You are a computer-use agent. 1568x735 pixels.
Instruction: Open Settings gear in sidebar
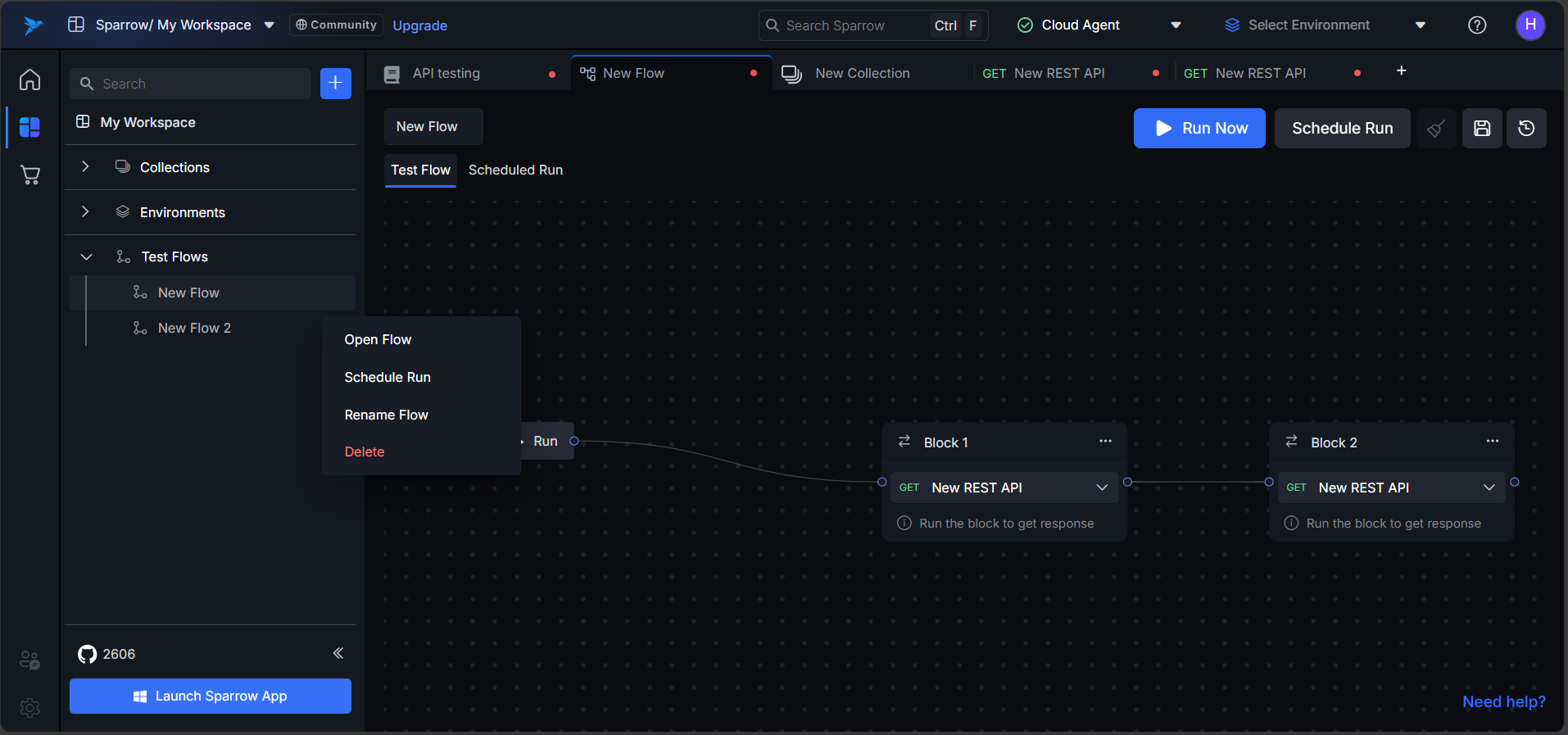(x=30, y=708)
